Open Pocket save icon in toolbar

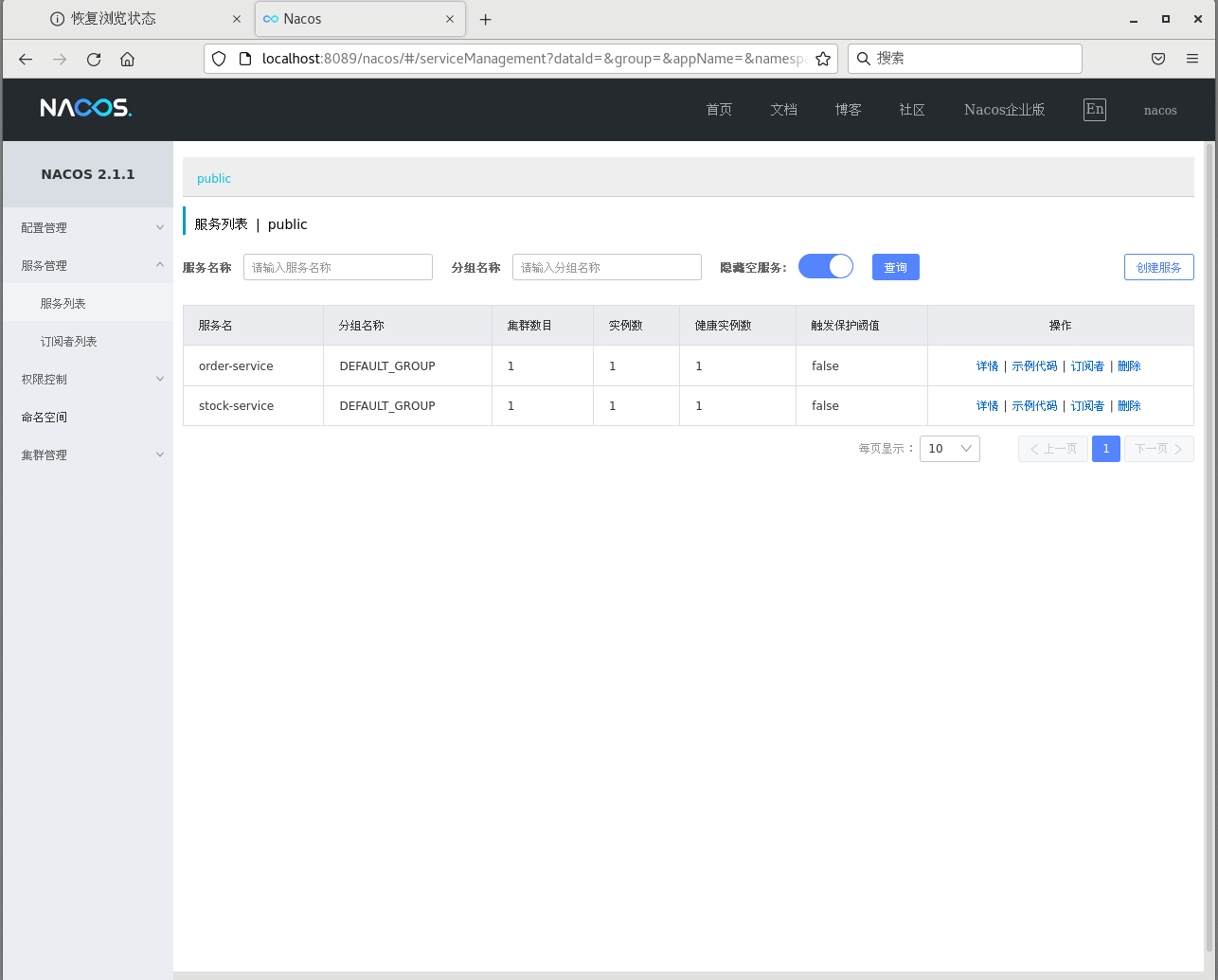pyautogui.click(x=1158, y=59)
